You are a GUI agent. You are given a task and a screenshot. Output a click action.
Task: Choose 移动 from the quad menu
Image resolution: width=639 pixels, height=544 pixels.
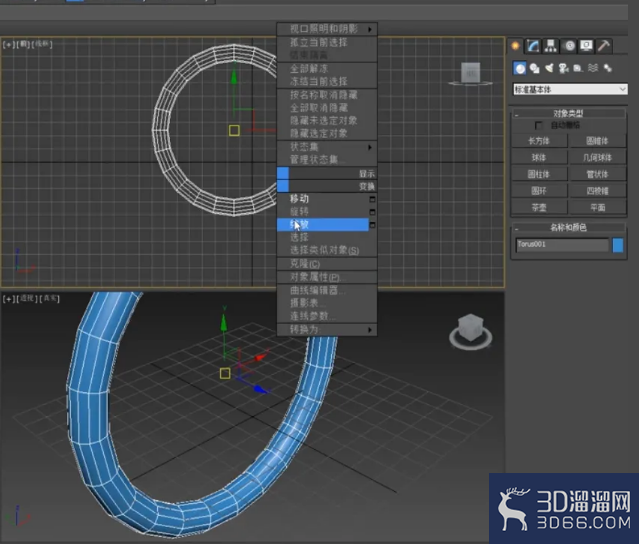(323, 199)
